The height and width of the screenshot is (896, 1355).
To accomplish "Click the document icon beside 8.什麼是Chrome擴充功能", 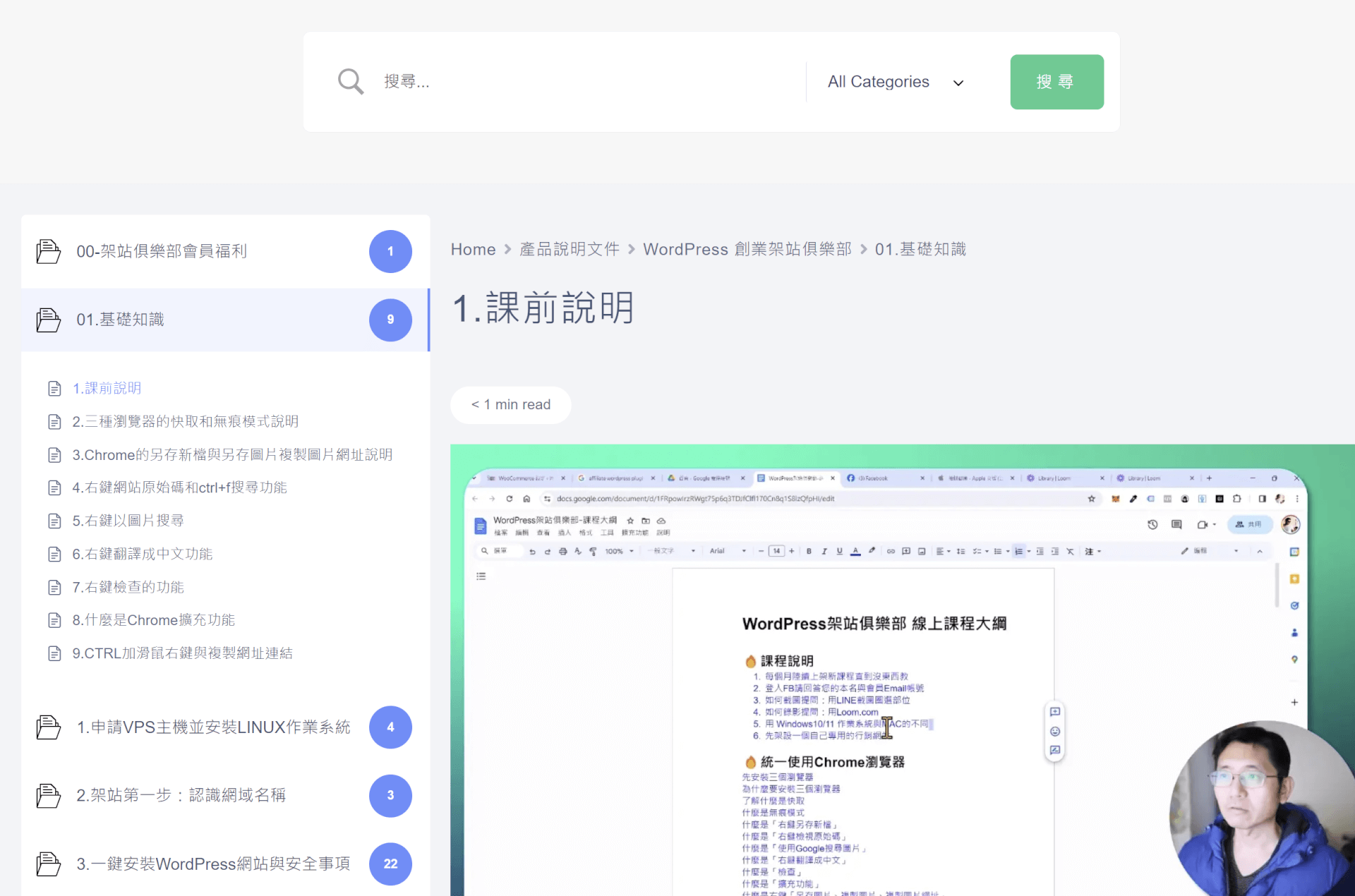I will 54,620.
